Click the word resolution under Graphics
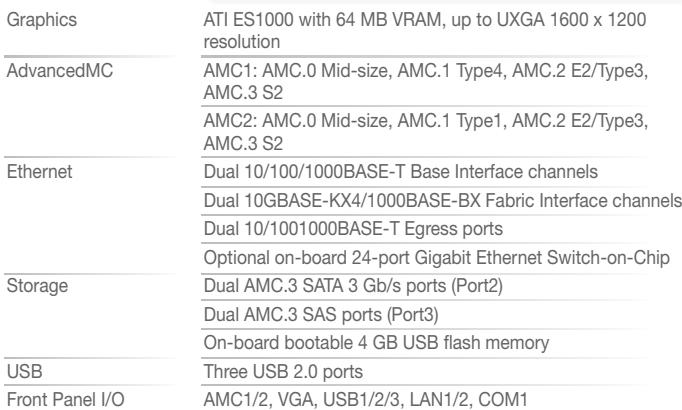 click(242, 42)
